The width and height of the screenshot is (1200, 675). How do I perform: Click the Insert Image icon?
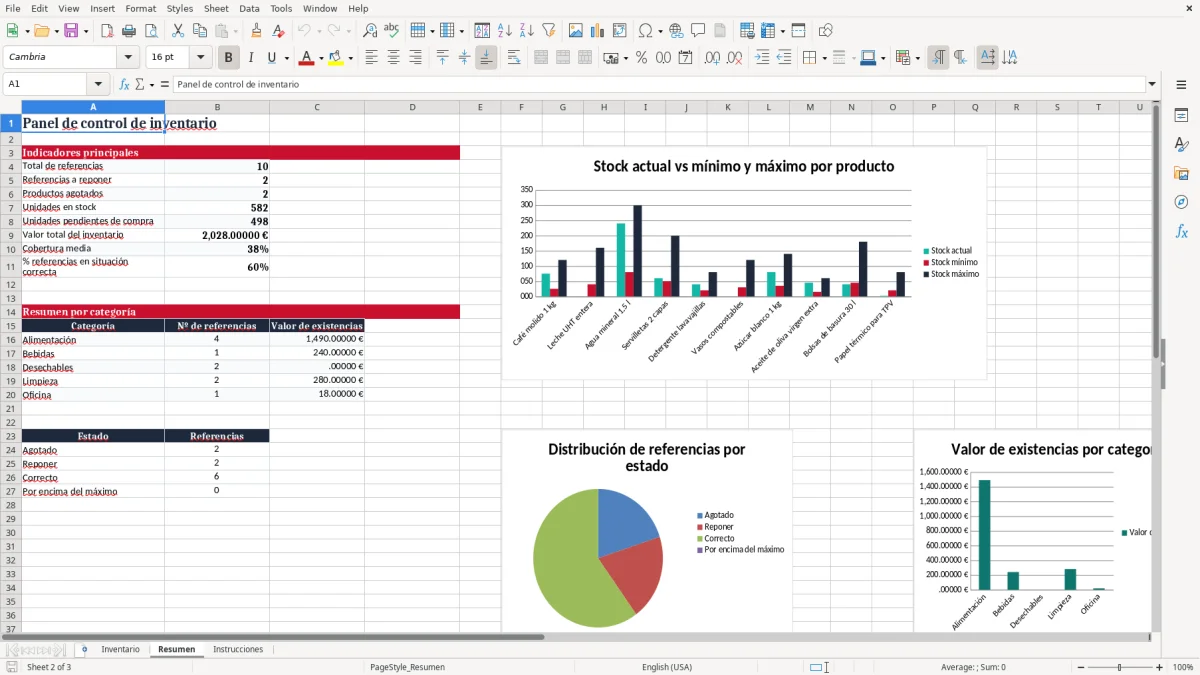point(576,31)
